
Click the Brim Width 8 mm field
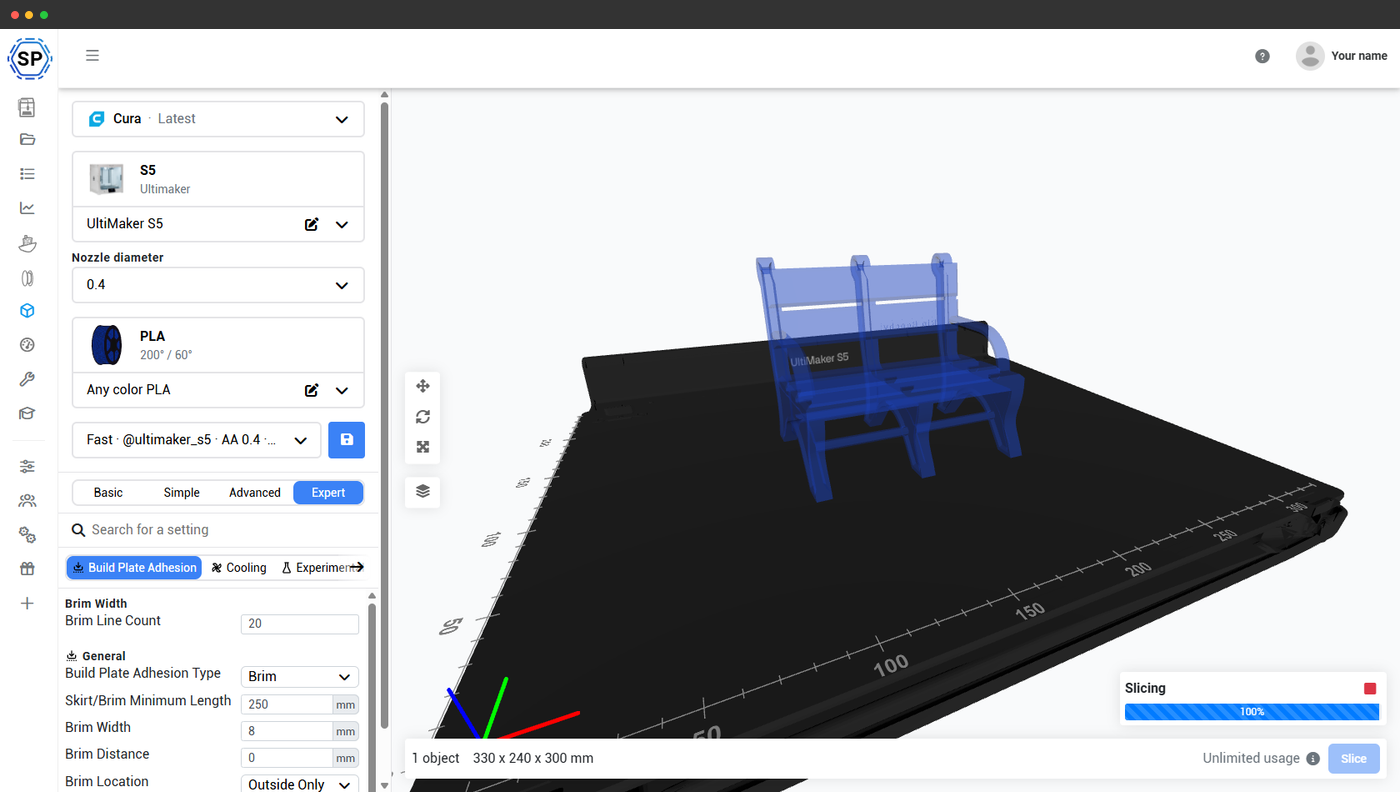tap(287, 731)
